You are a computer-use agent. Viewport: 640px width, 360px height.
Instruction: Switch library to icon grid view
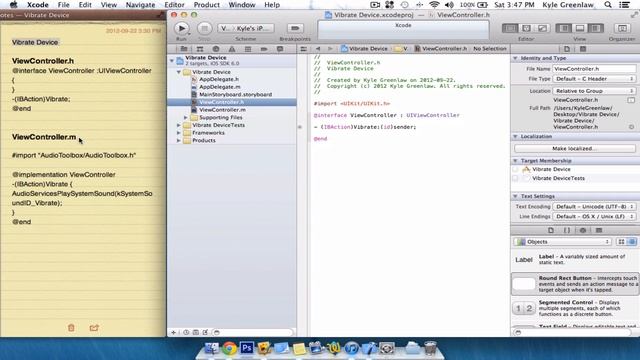pyautogui.click(x=621, y=242)
